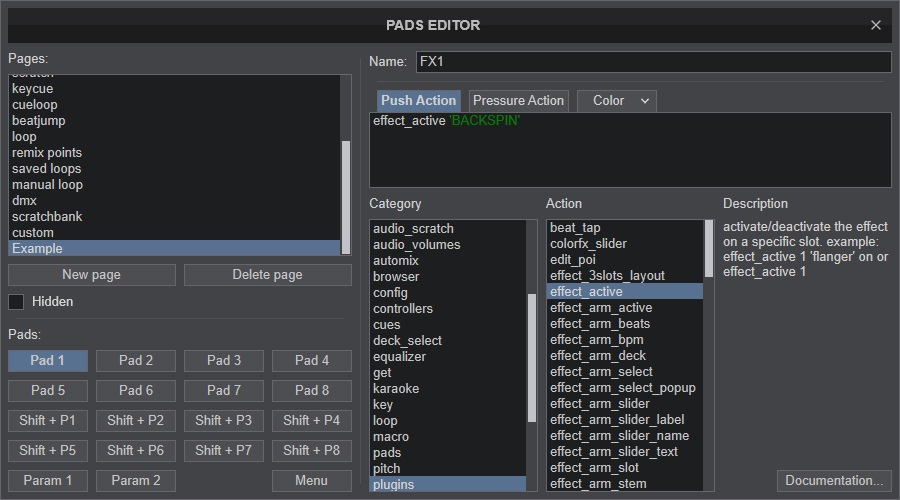Toggle the Hidden checkbox
Screen dimensions: 900x500
coord(16,302)
